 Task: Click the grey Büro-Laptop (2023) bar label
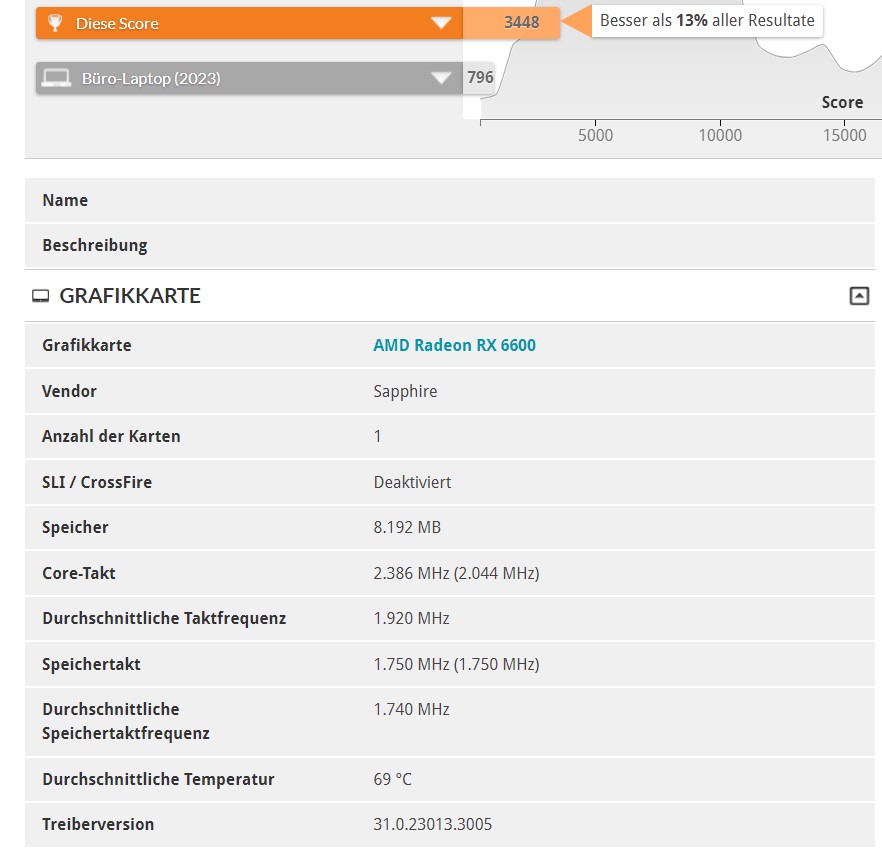151,78
